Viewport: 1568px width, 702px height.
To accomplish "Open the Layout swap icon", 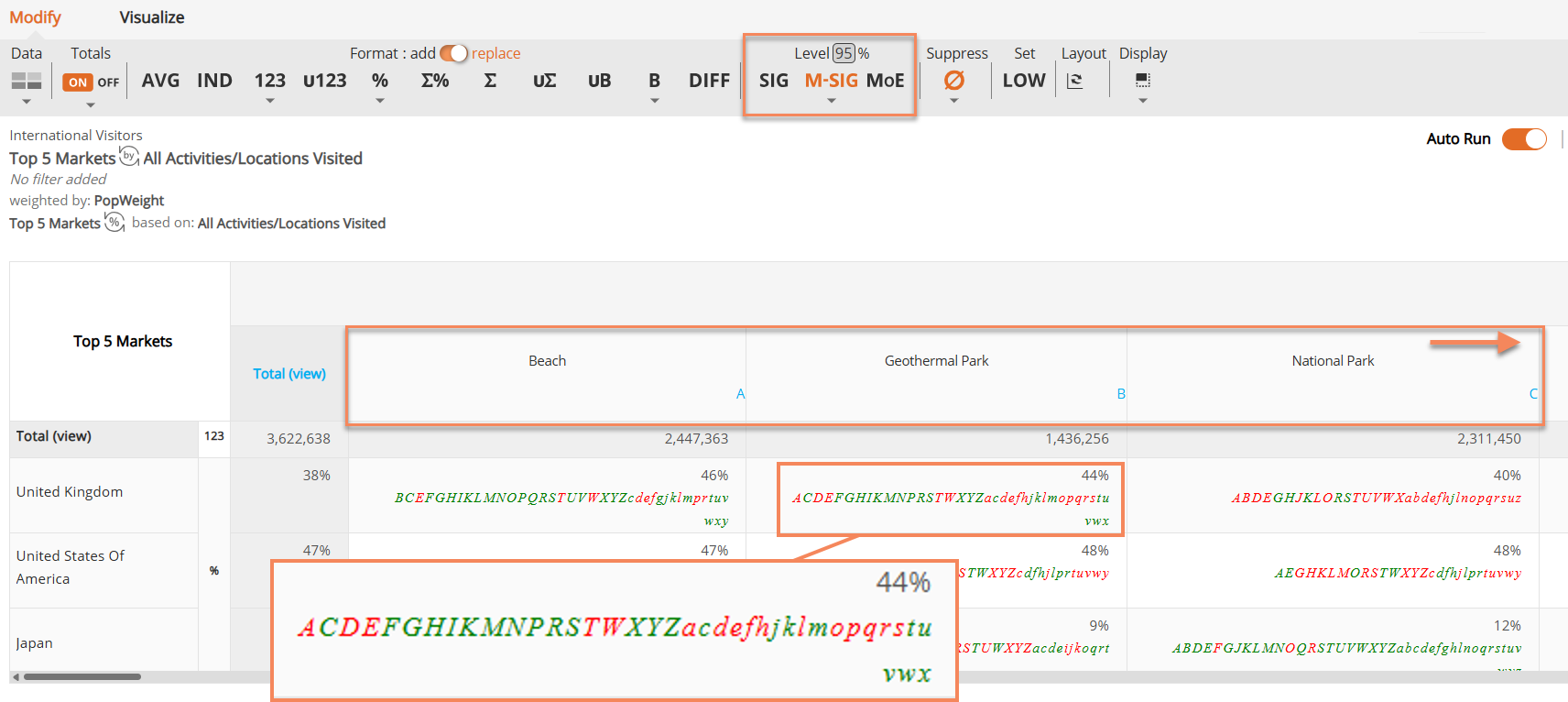I will pos(1075,81).
